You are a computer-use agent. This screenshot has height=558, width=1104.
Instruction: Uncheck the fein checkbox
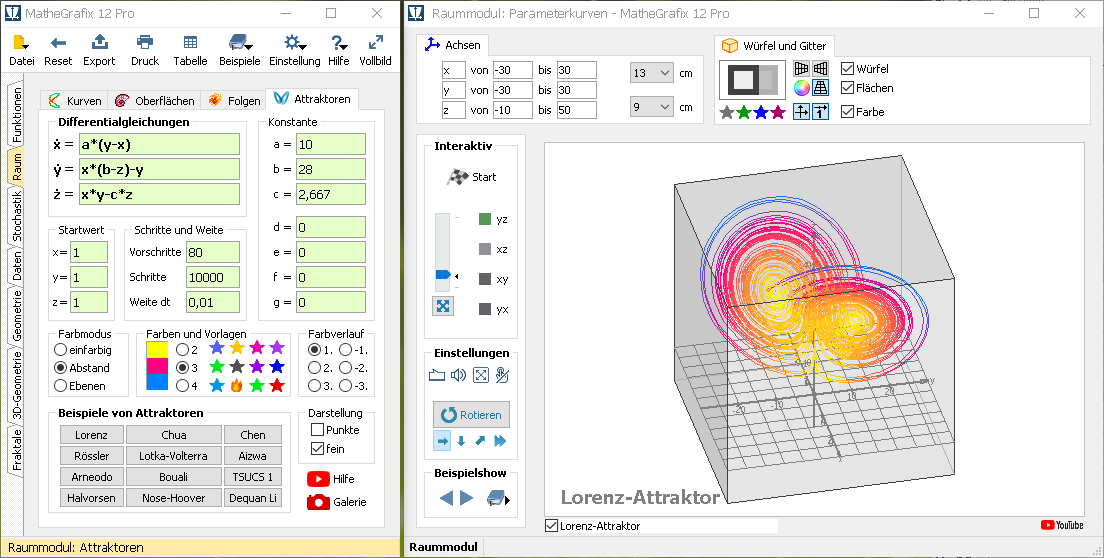pyautogui.click(x=318, y=449)
